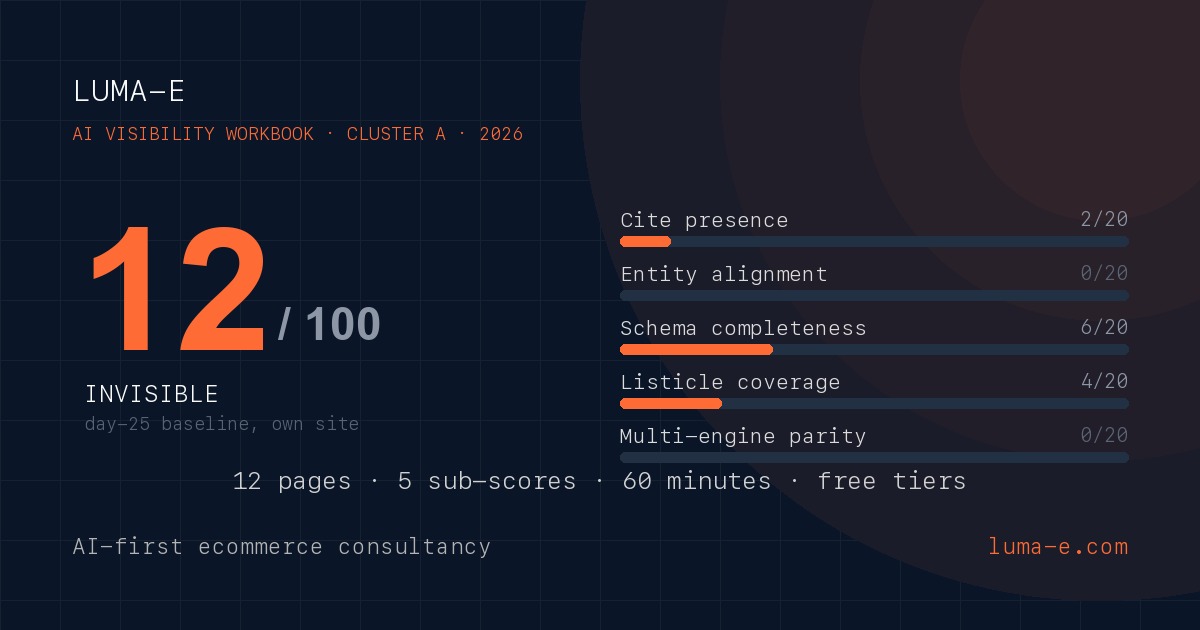Image resolution: width=1200 pixels, height=630 pixels.
Task: Click the 0/20 Entity alignment value
Action: pos(1104,273)
